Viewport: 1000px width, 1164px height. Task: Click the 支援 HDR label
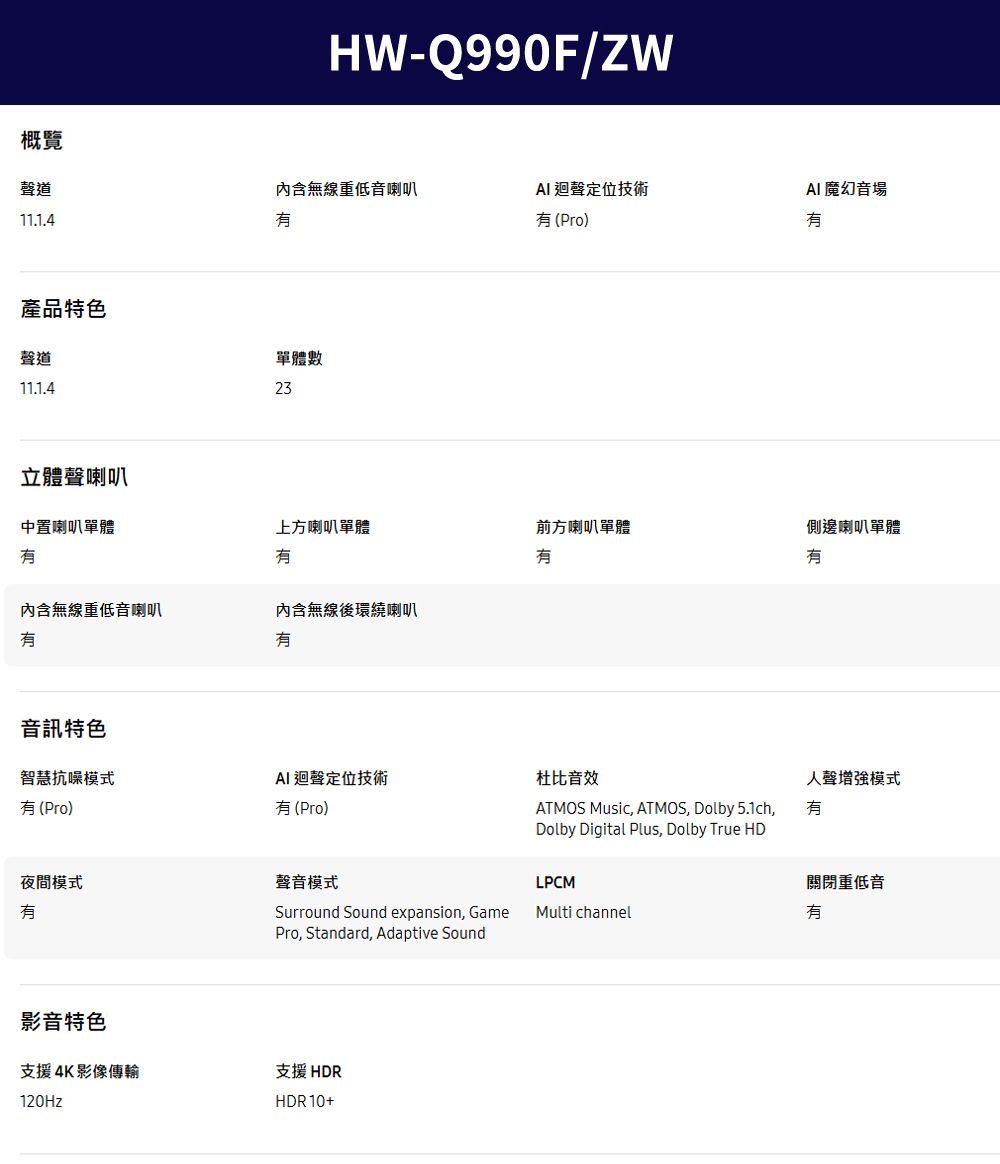pos(308,1072)
